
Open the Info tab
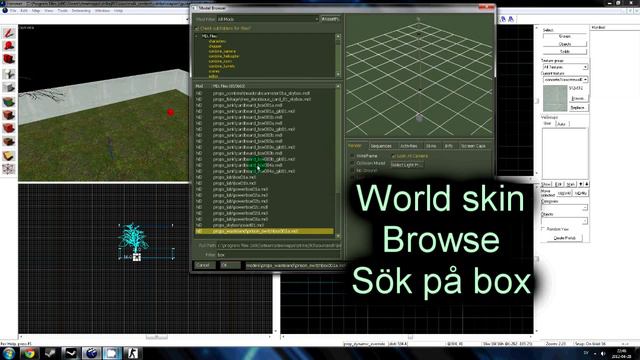448,146
